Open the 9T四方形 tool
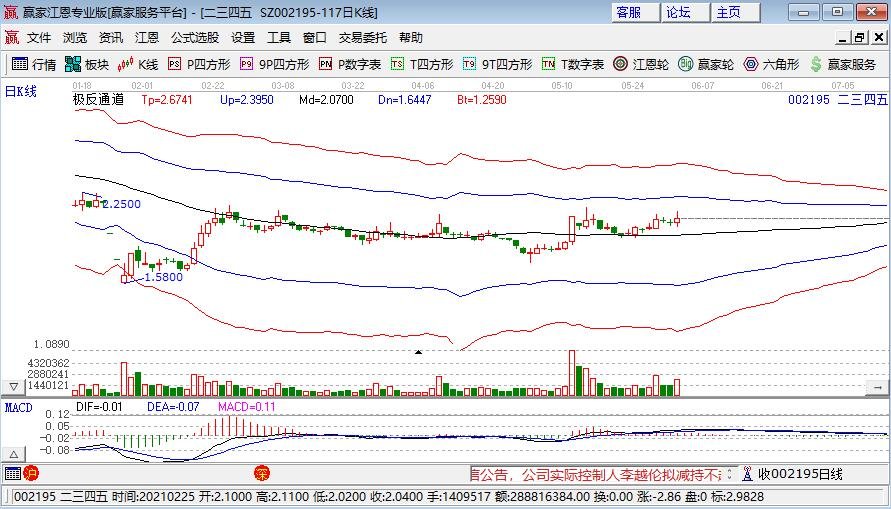Viewport: 891px width, 509px height. 497,64
